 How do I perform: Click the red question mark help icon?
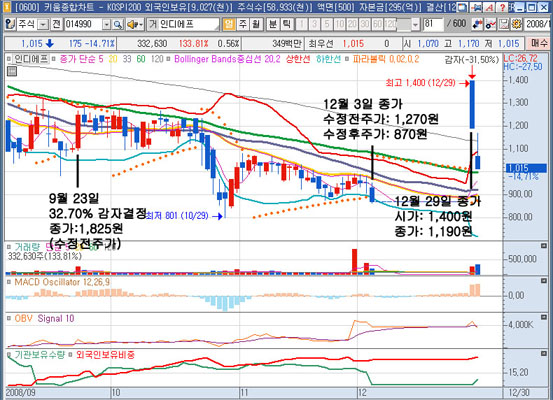(502, 7)
